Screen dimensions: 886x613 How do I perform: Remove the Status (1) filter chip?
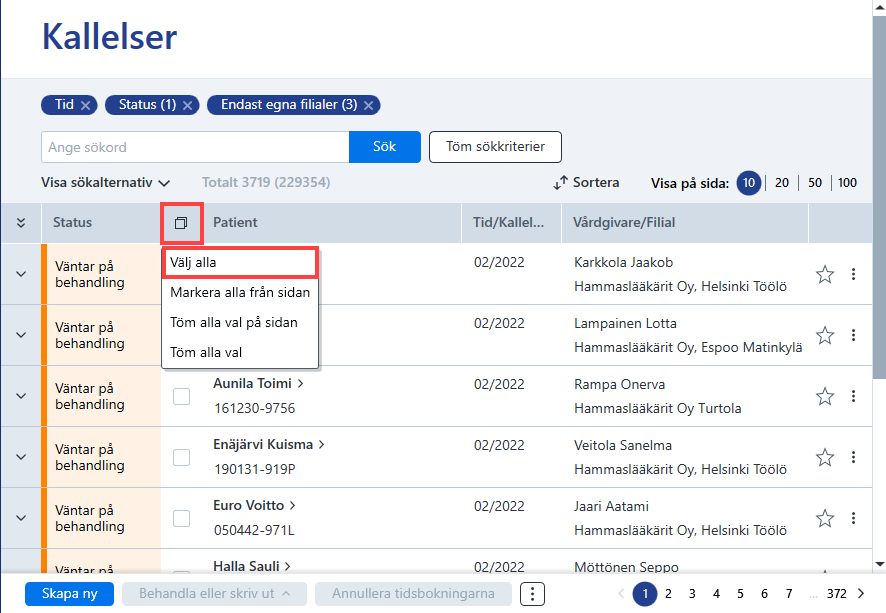pyautogui.click(x=188, y=105)
